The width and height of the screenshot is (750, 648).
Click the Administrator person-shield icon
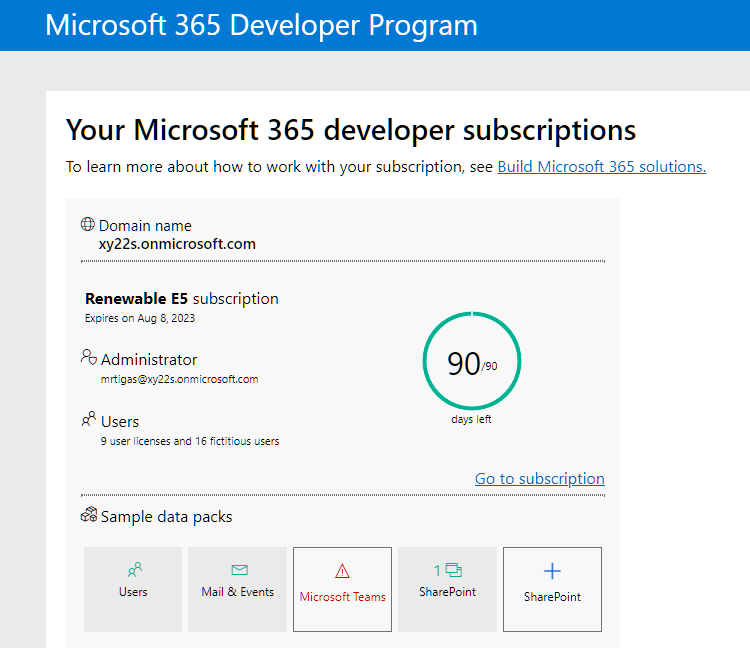[89, 357]
